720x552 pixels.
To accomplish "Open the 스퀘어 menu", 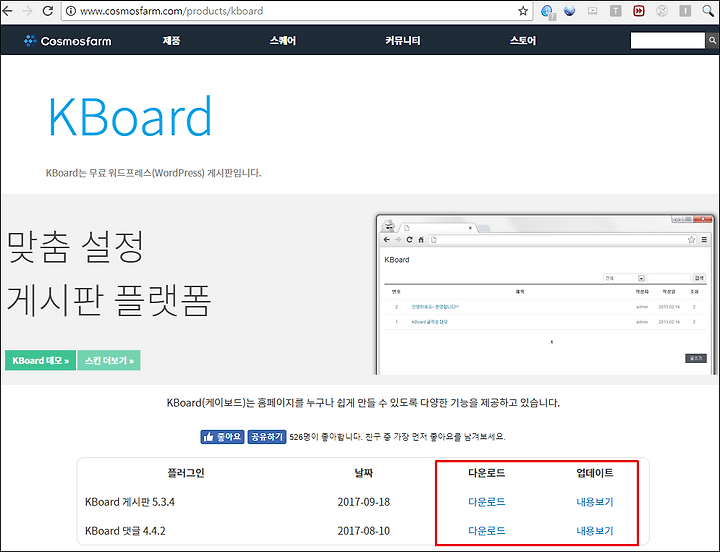I will (x=283, y=40).
